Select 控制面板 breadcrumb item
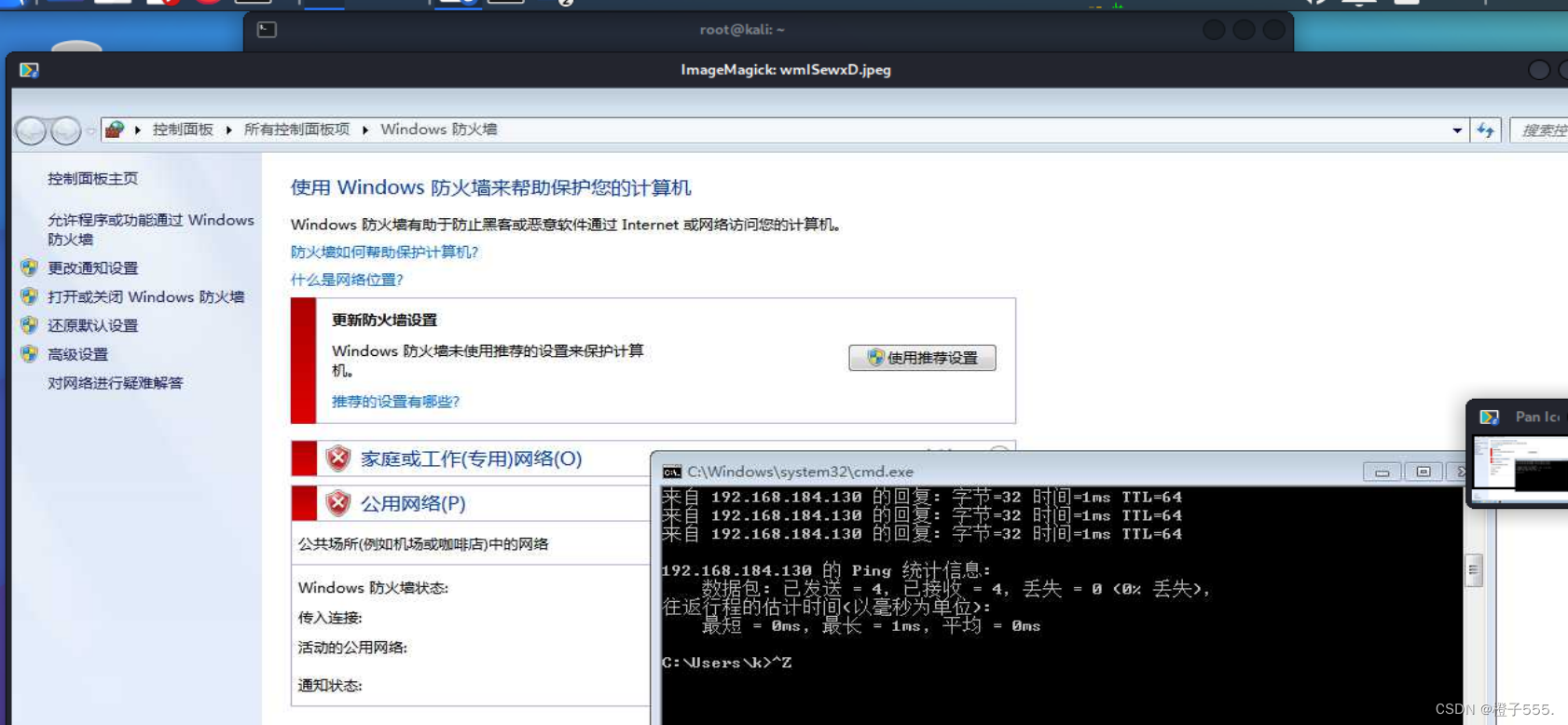Viewport: 1568px width, 725px height. [x=183, y=130]
